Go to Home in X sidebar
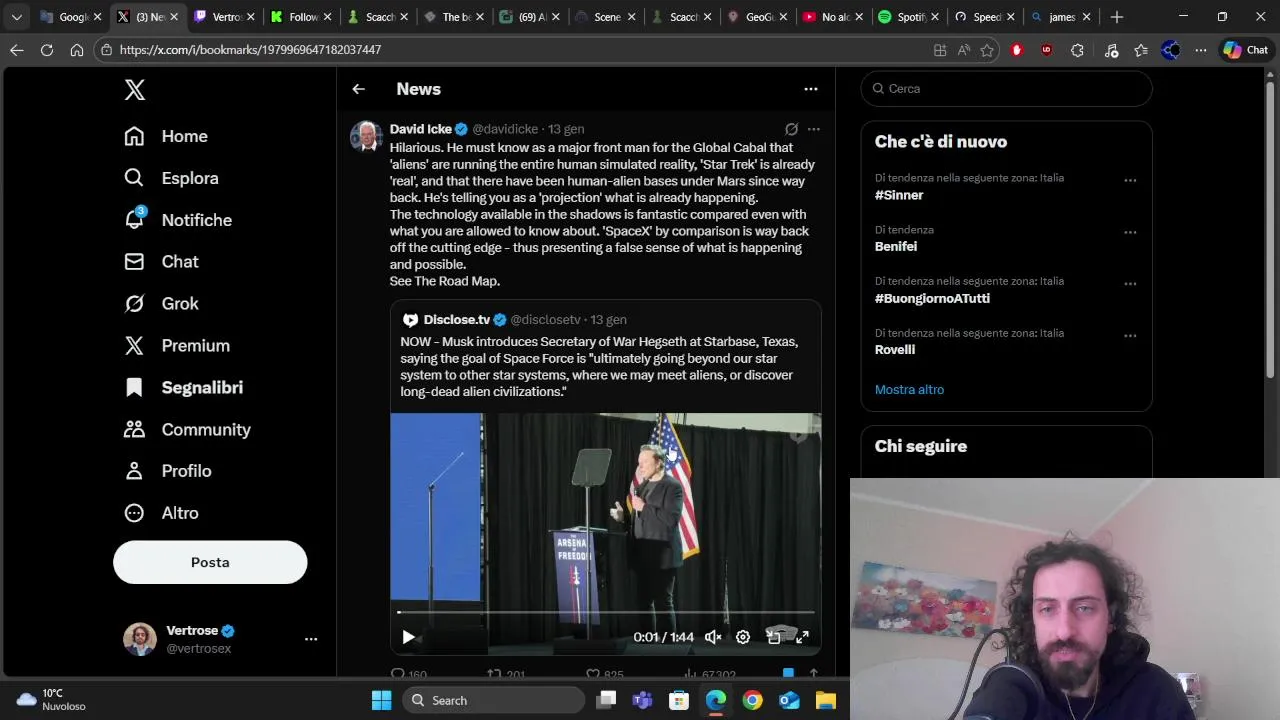 pyautogui.click(x=166, y=136)
